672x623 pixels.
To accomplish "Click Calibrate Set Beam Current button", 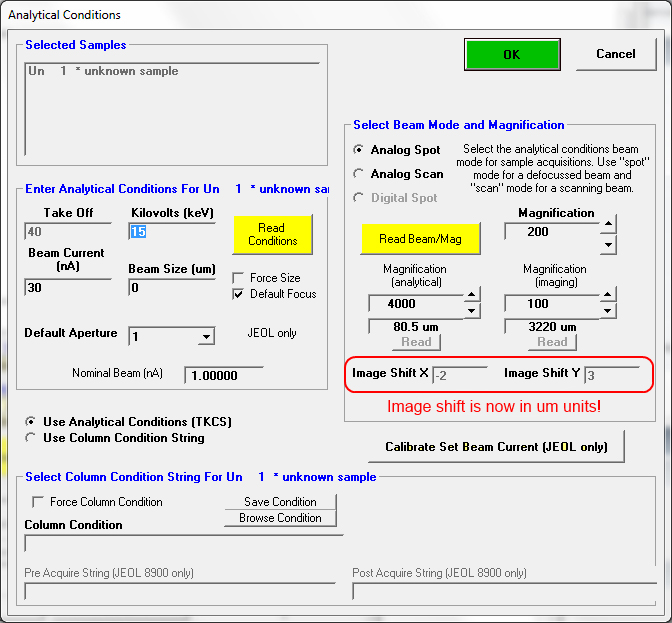I will point(496,447).
